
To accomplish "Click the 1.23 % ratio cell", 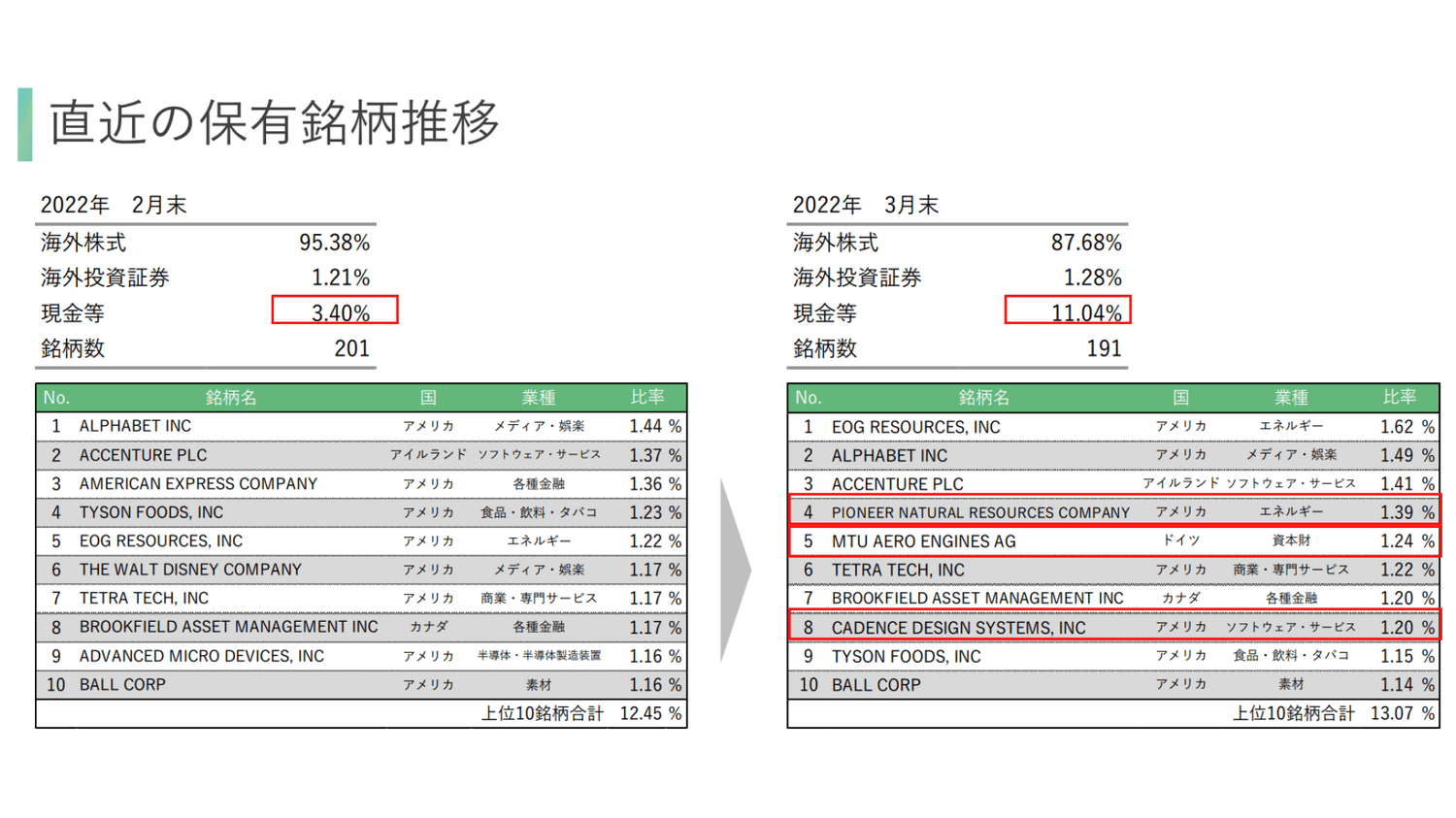I will [x=655, y=512].
